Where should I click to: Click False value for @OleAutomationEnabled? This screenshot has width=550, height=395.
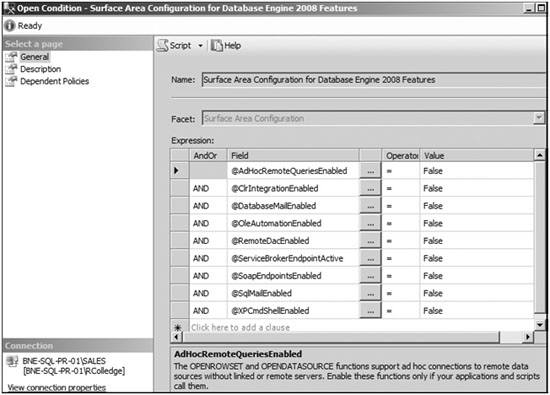click(x=476, y=224)
